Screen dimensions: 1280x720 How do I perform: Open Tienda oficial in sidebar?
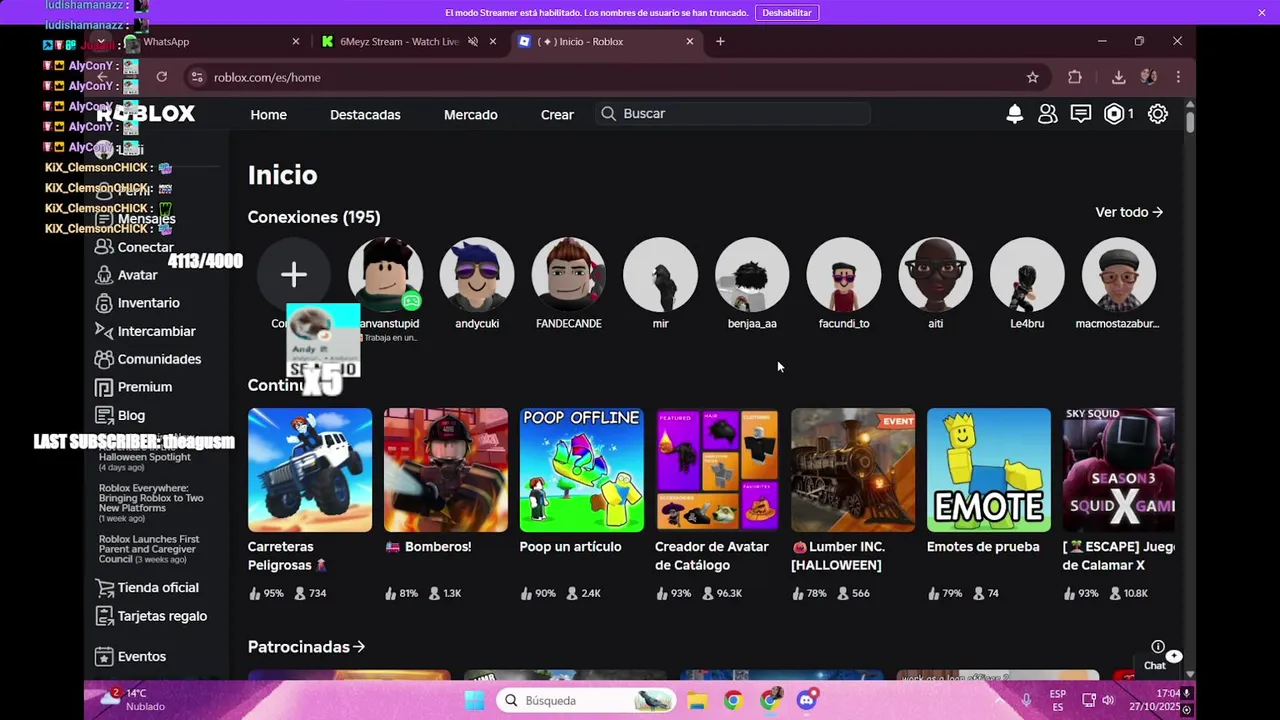147,588
